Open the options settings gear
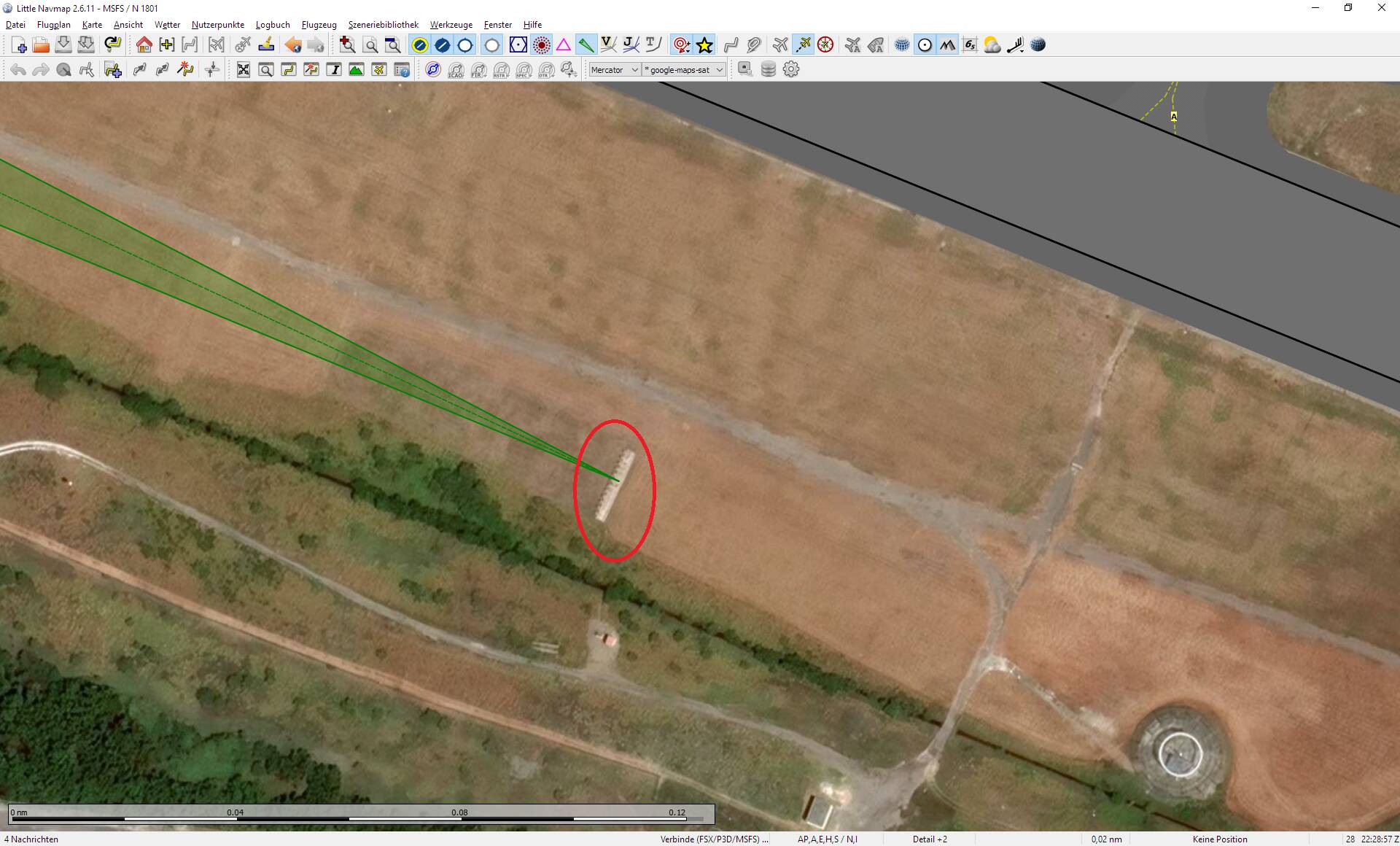The height and width of the screenshot is (846, 1400). click(x=791, y=69)
